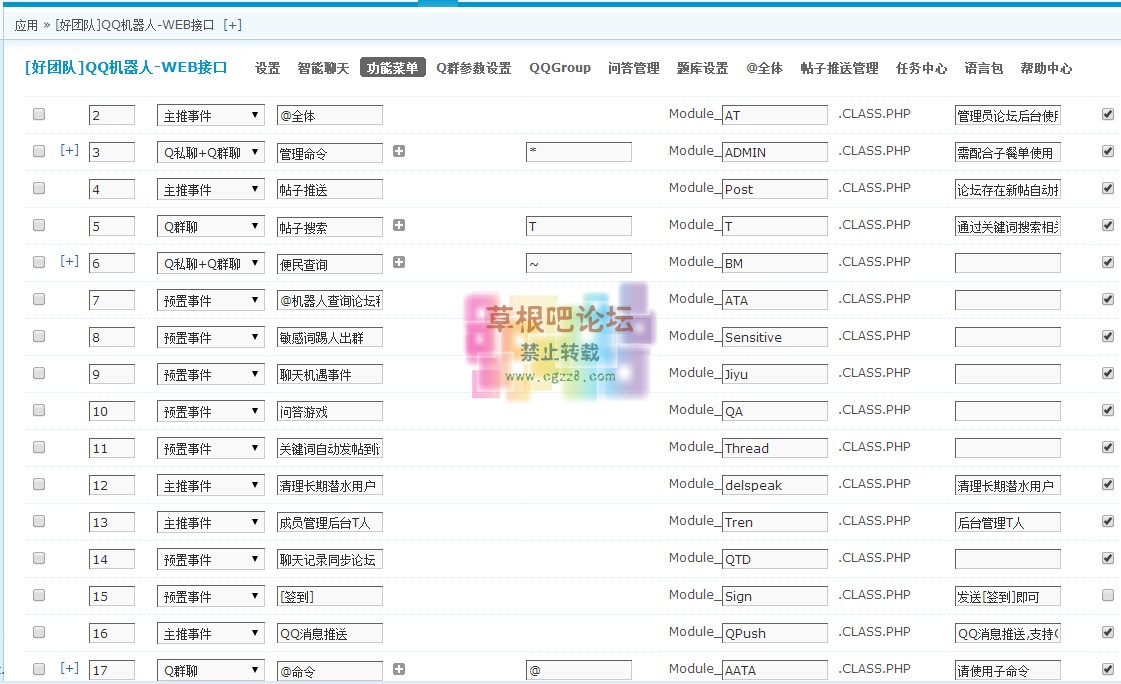This screenshot has height=684, width=1121.
Task: Open the 预置事件 dropdown in the 问答游戏 row
Action: [210, 410]
